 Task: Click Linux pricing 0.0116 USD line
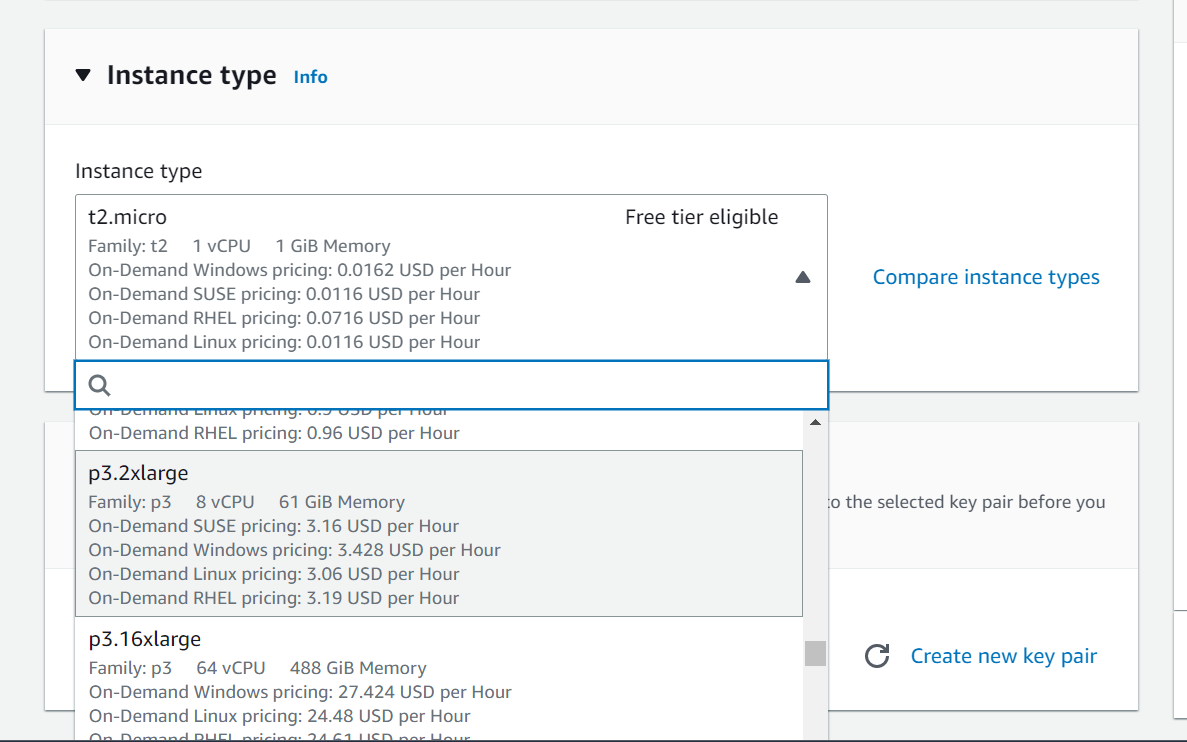click(x=284, y=341)
